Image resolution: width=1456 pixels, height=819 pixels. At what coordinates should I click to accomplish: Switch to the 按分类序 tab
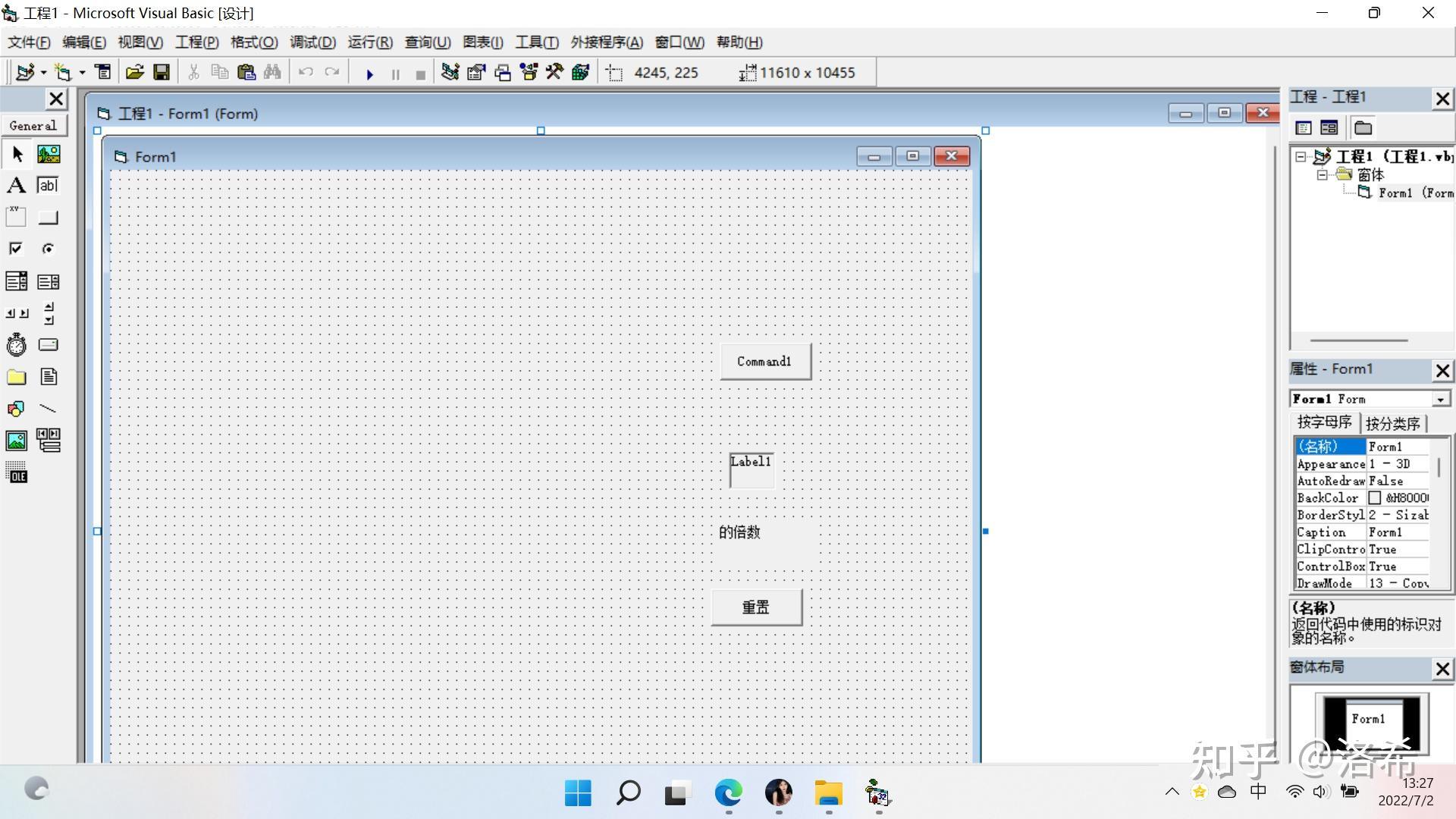(x=1392, y=423)
